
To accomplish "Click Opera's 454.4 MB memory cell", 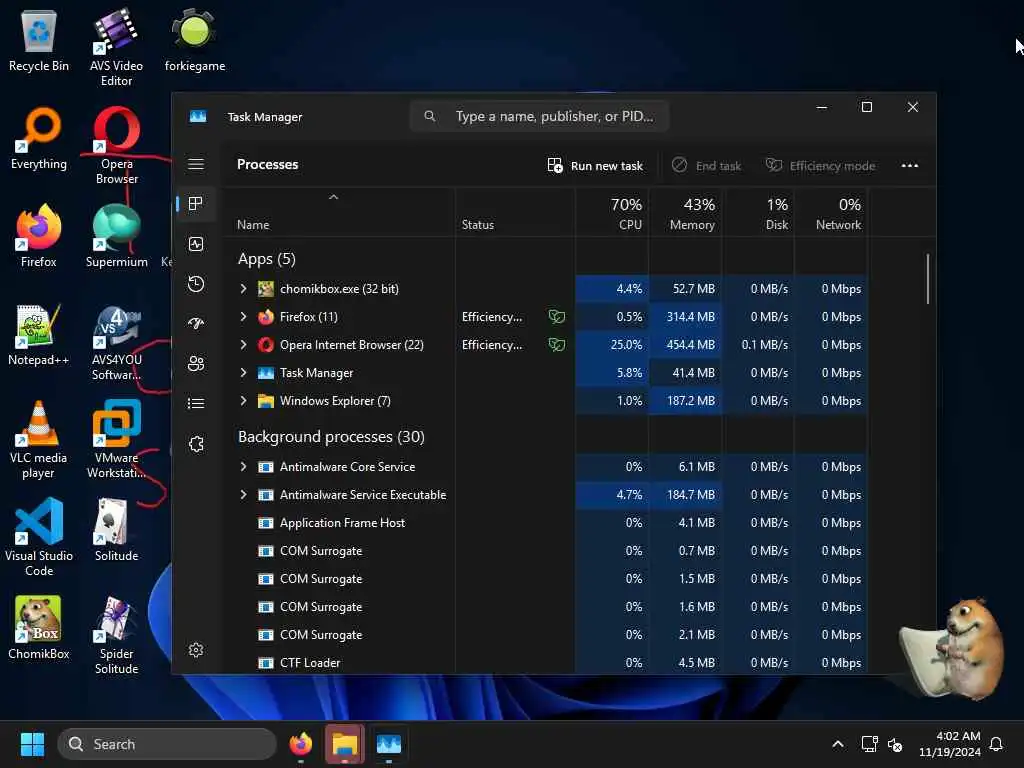I will 685,344.
